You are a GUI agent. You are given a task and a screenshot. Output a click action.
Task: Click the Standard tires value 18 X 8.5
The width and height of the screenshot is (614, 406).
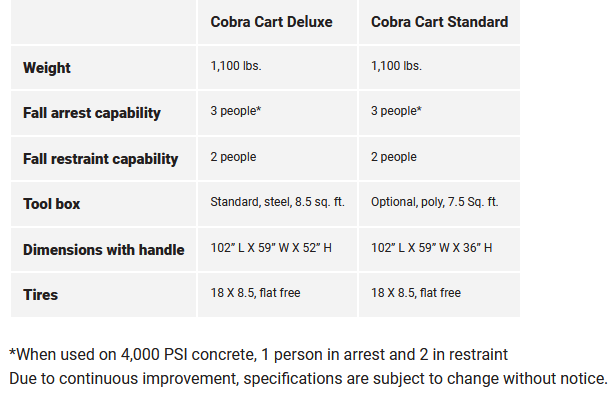(415, 293)
